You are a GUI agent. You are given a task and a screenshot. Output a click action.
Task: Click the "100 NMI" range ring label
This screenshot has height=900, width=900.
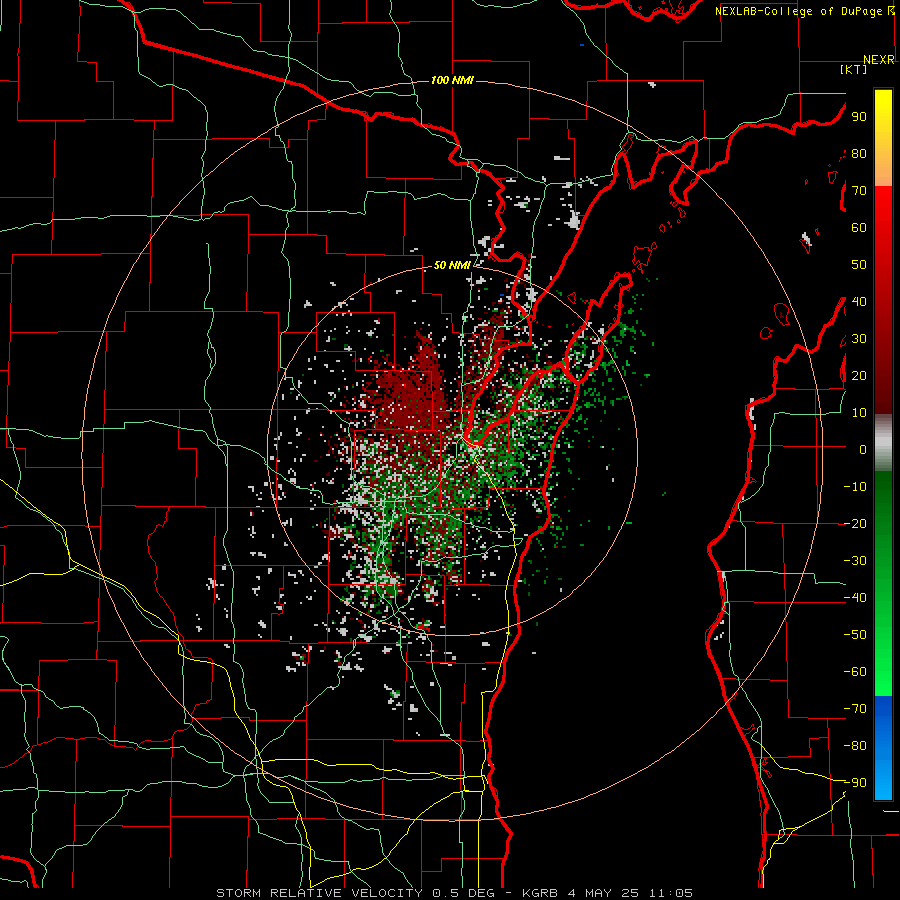[452, 80]
